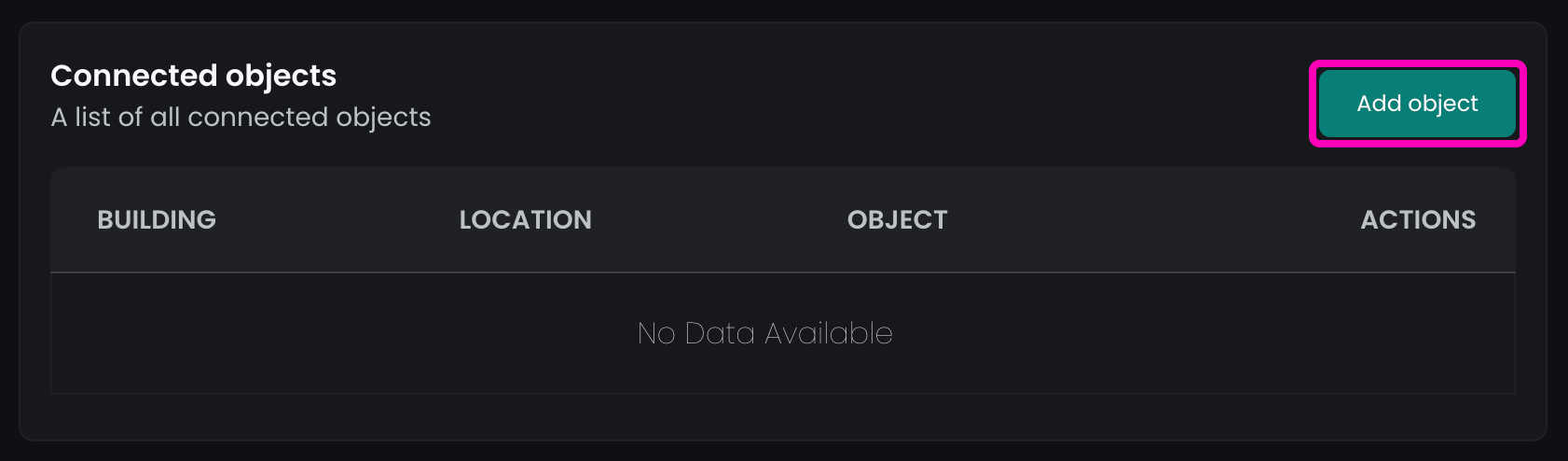Select the OBJECT header text

click(x=897, y=220)
